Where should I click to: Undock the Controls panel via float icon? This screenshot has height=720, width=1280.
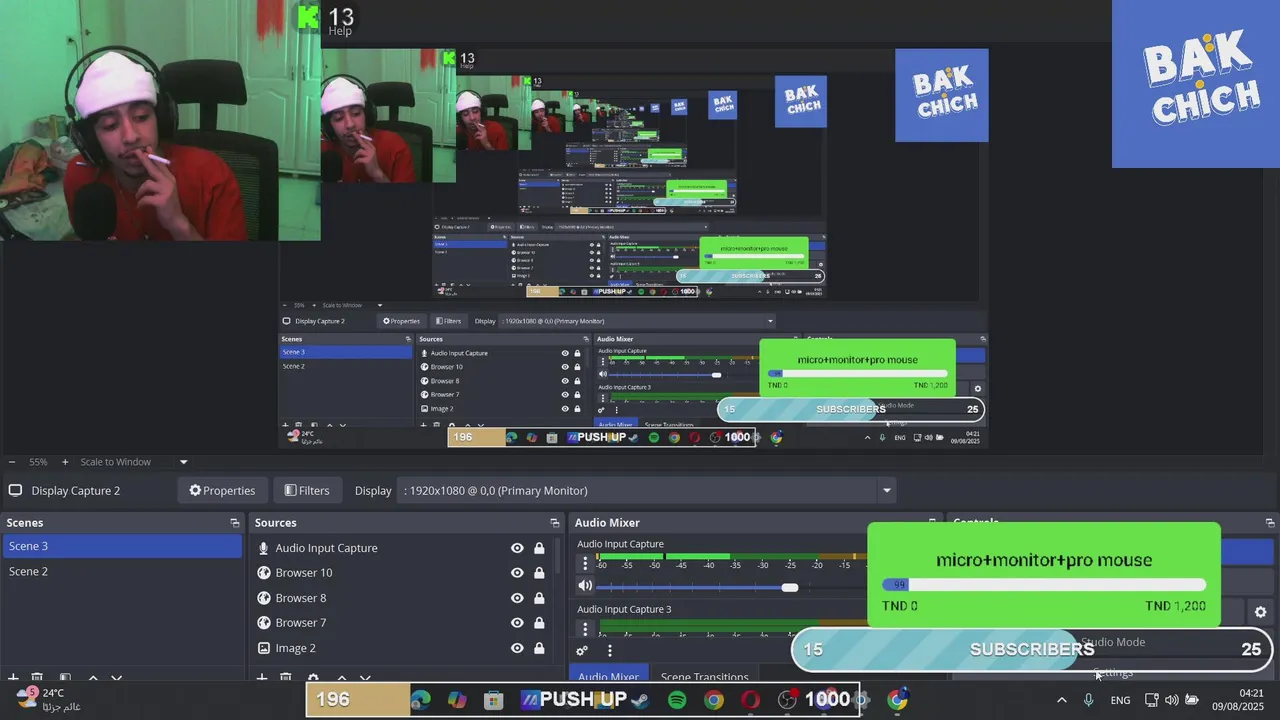pyautogui.click(x=1271, y=523)
